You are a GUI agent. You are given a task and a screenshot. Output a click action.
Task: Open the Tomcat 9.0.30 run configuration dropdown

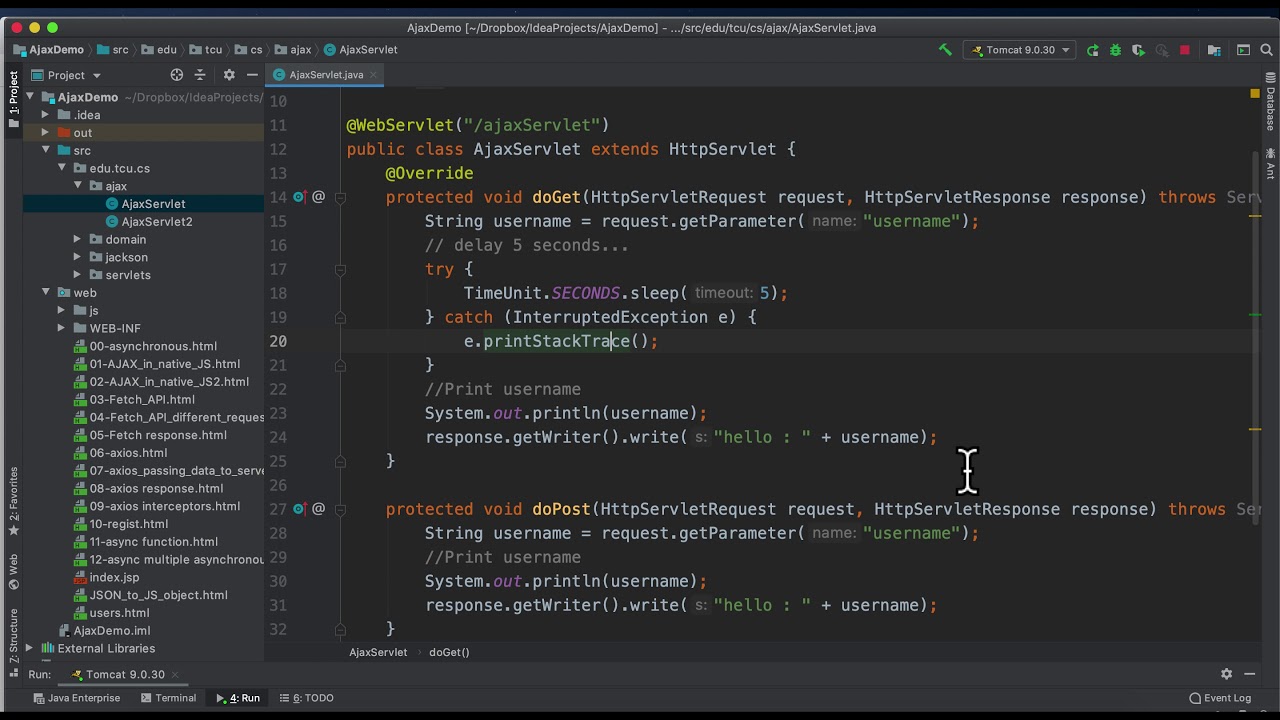click(1020, 50)
